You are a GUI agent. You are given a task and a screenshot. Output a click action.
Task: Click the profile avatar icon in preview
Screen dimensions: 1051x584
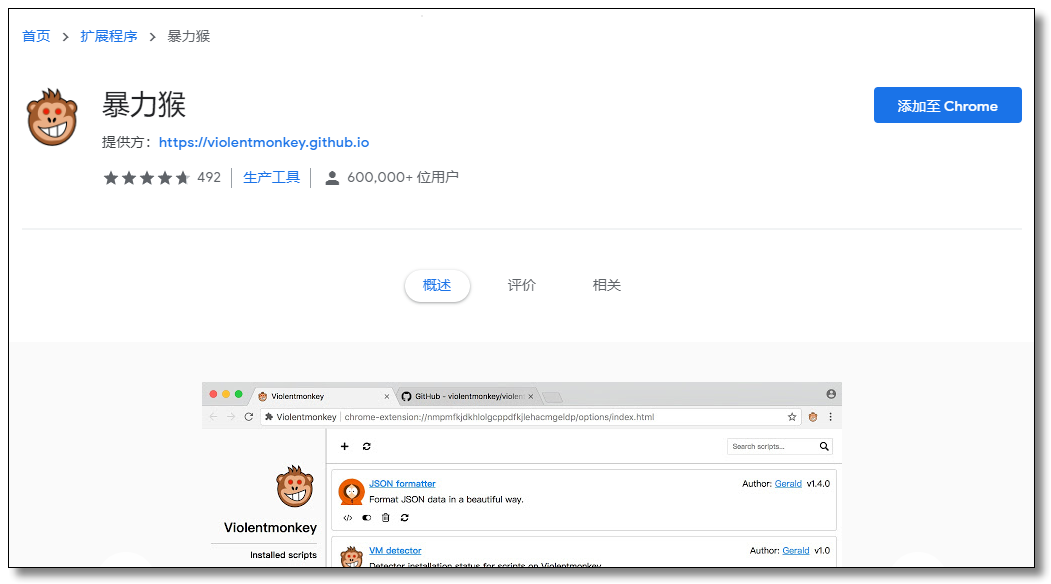click(x=831, y=394)
